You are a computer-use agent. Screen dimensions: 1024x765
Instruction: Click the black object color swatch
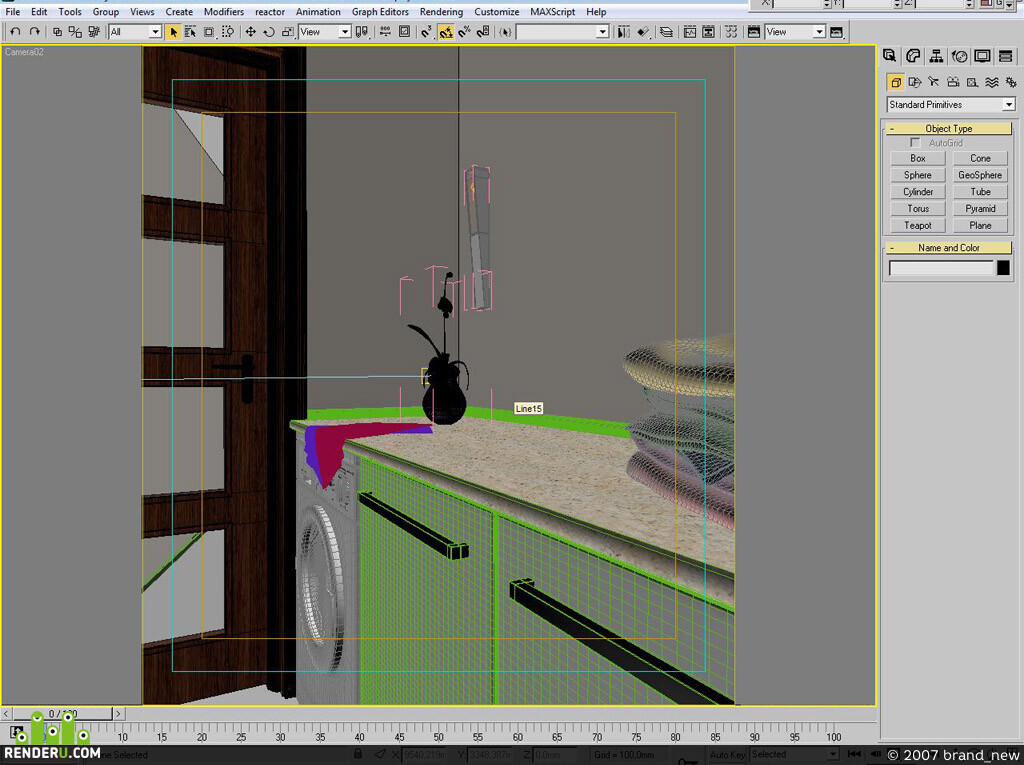pyautogui.click(x=1003, y=268)
